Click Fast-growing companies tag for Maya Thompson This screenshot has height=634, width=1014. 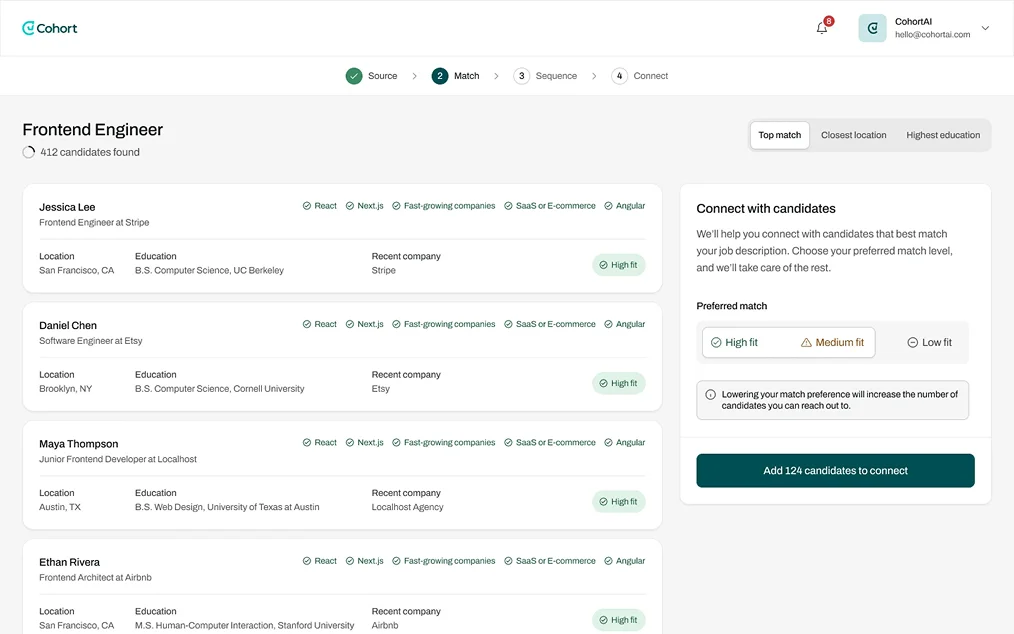click(x=444, y=443)
